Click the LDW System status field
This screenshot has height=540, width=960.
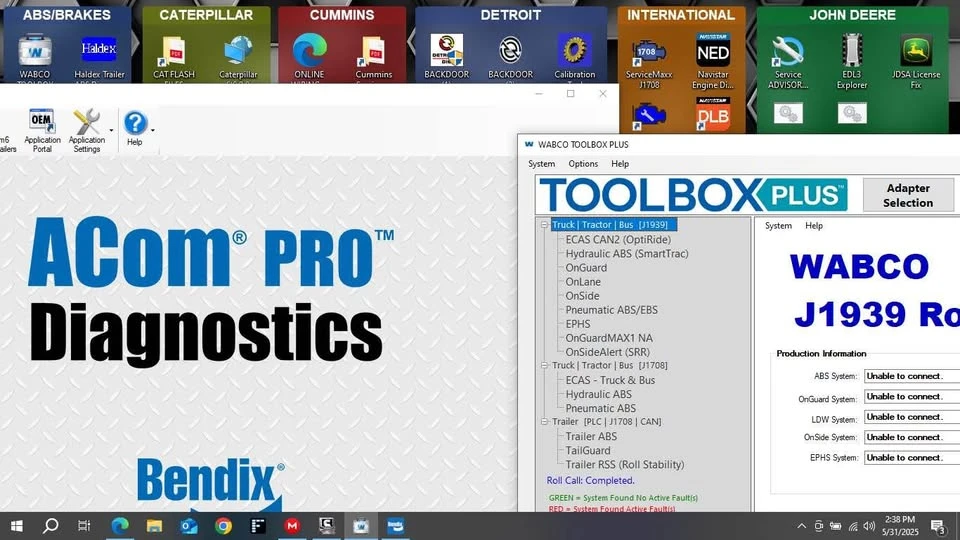tap(912, 417)
